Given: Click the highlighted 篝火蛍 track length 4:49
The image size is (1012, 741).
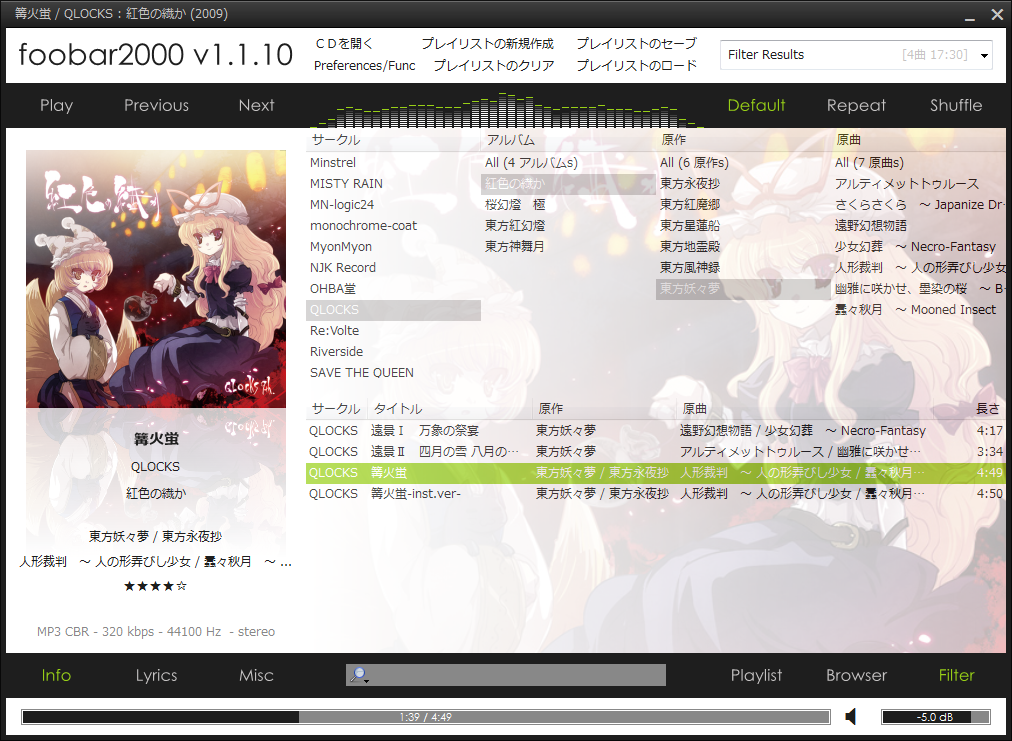Looking at the screenshot, I should point(989,472).
